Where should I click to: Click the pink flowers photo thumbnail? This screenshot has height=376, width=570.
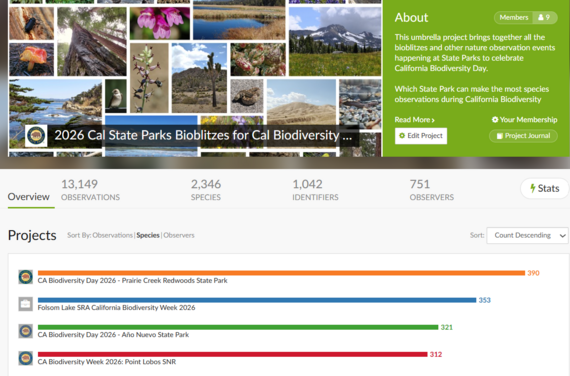(x=160, y=23)
